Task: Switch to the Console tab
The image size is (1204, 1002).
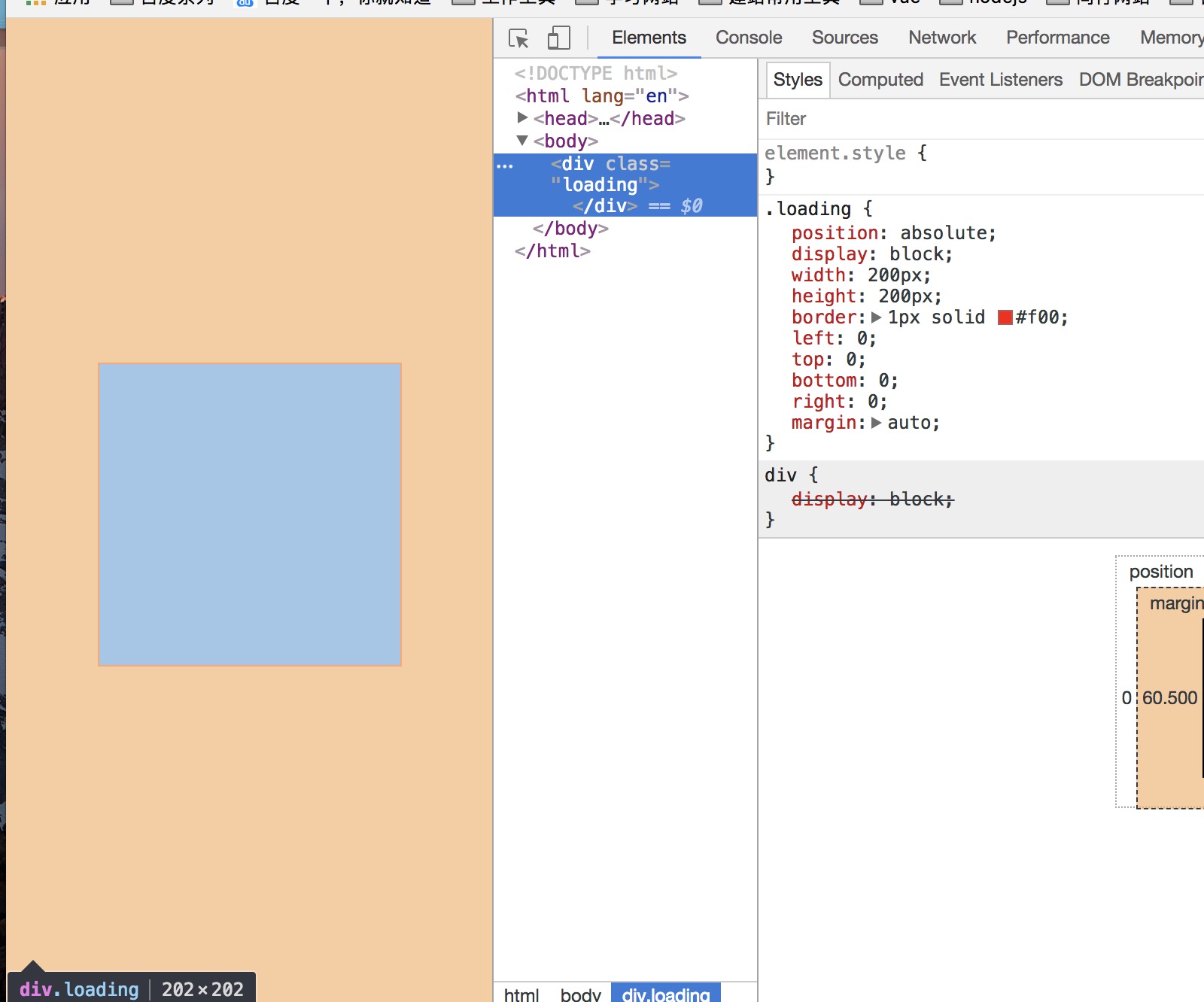Action: (x=749, y=38)
